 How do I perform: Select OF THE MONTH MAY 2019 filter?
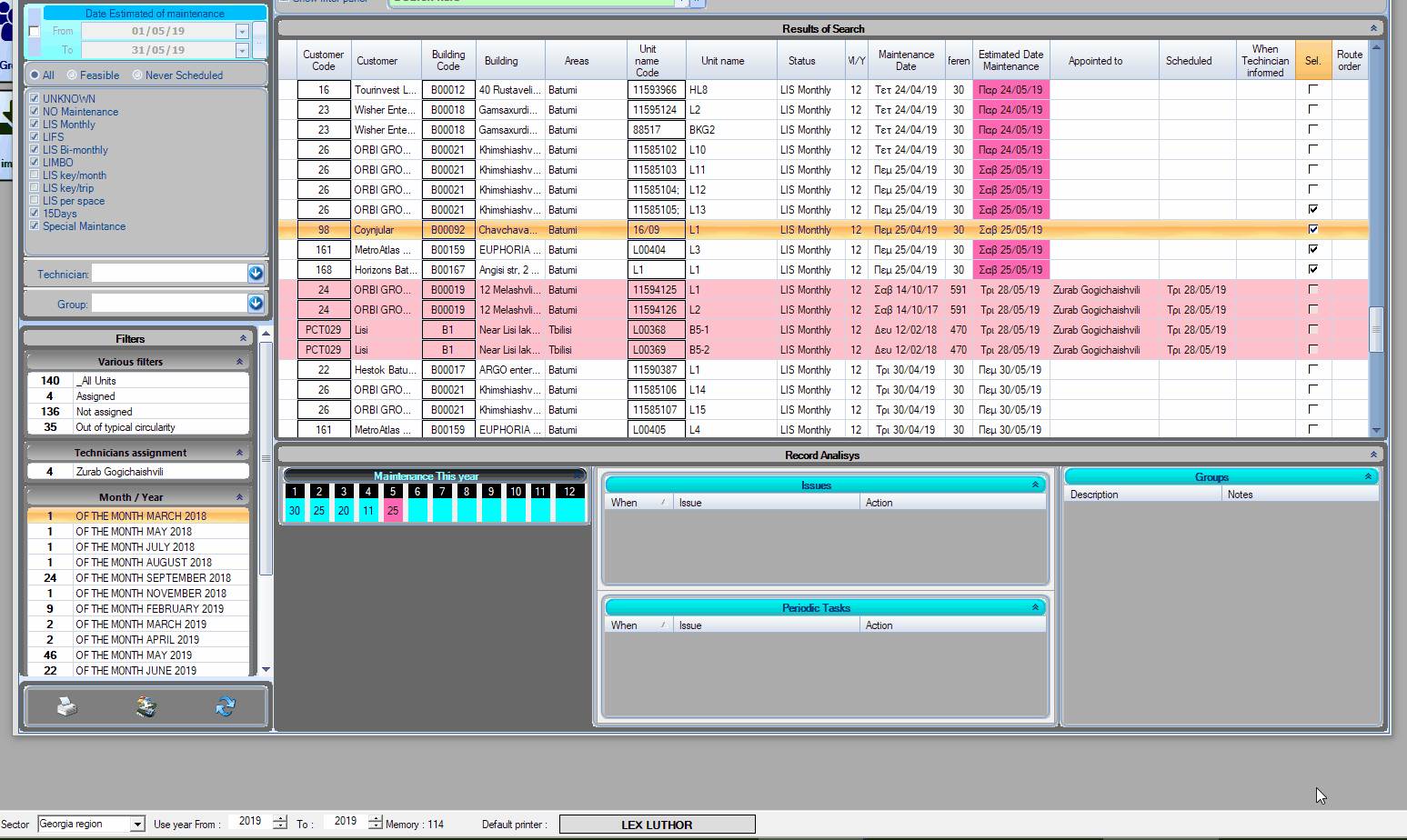(134, 655)
